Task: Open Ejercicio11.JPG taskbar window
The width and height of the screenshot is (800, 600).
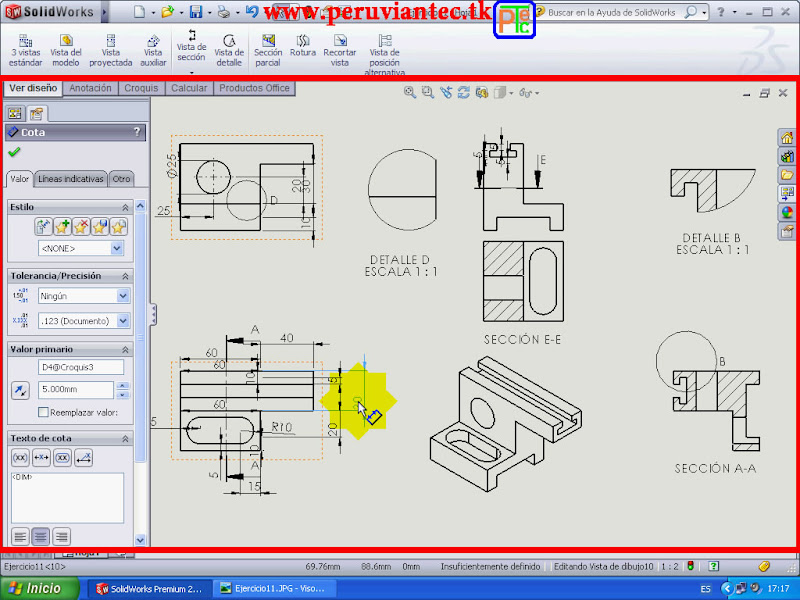Action: [274, 589]
